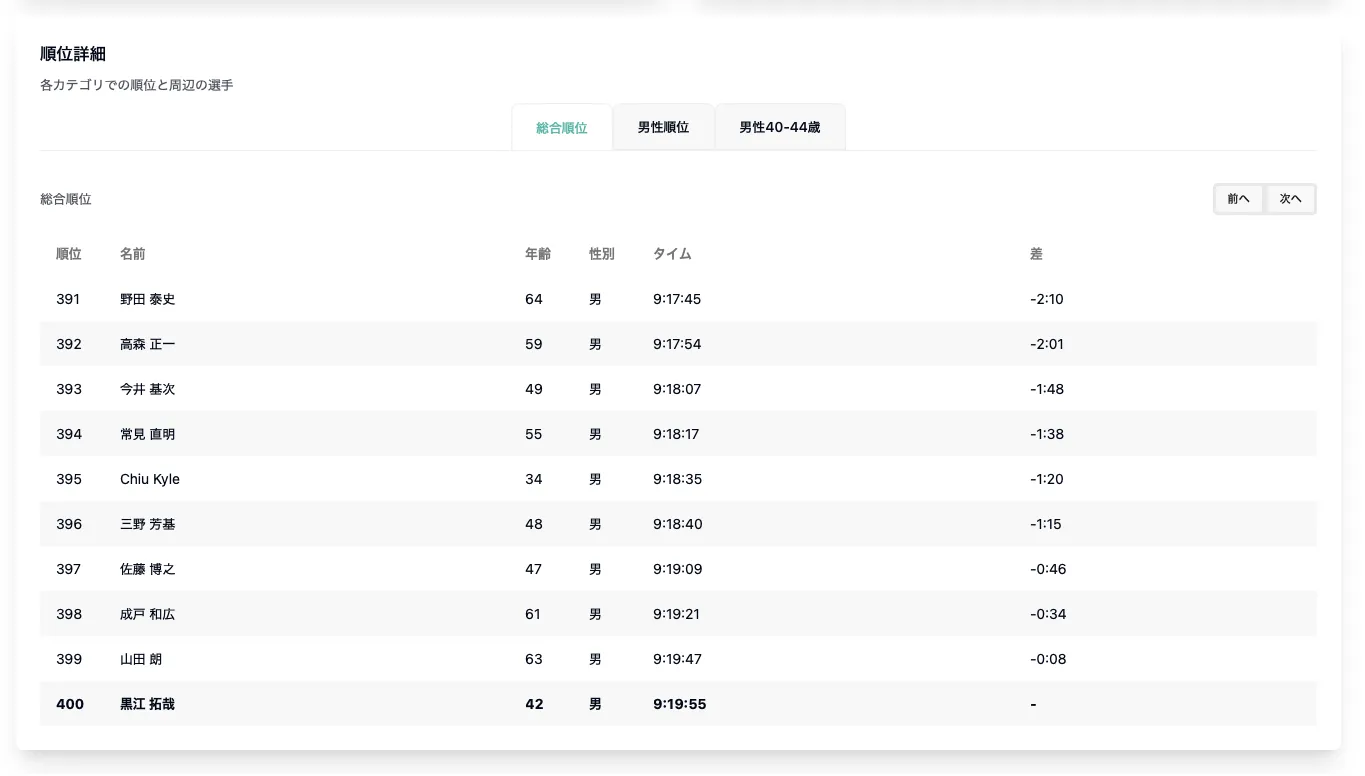
Task: Select runner 佐藤 博之 in row 397
Action: point(148,569)
